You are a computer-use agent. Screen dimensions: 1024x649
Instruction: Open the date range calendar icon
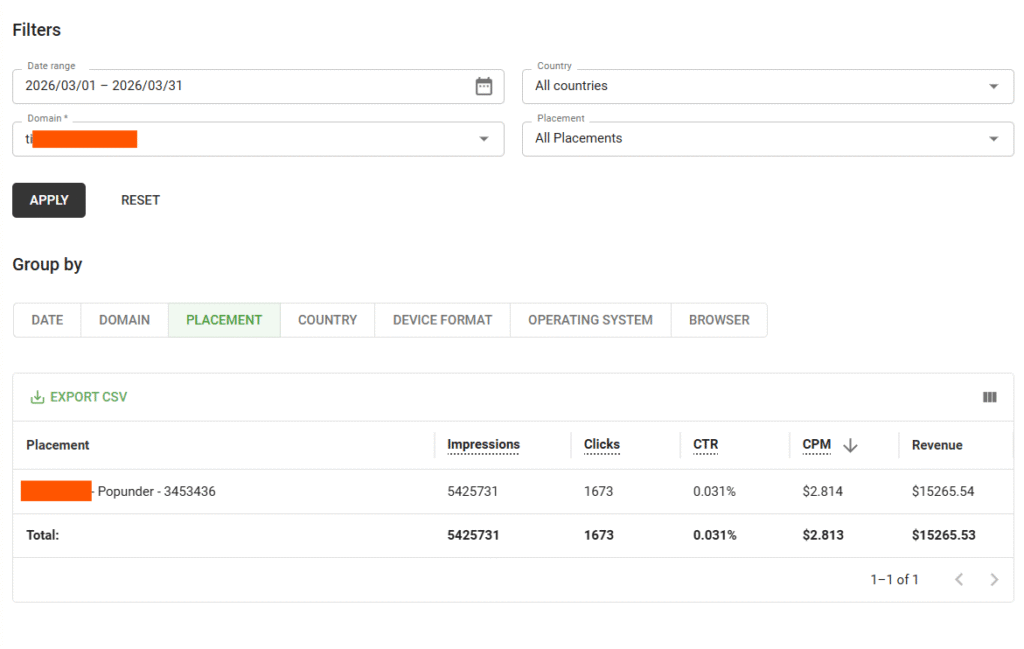(483, 86)
